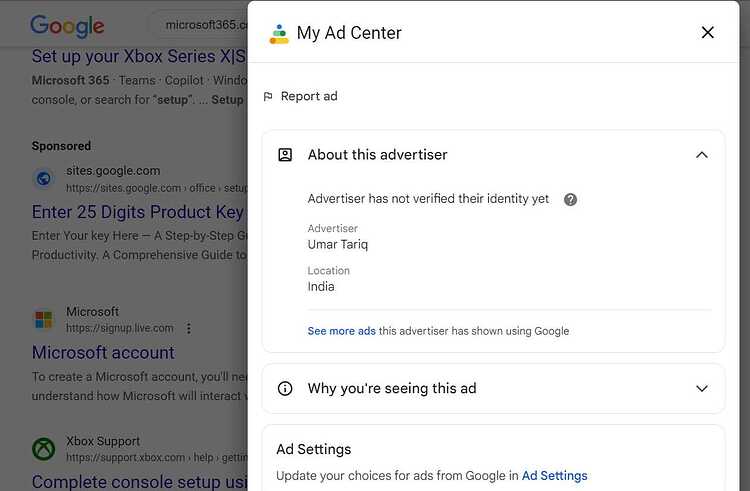
Task: Open the three-dot menu beside signup.live.com
Action: tap(189, 328)
